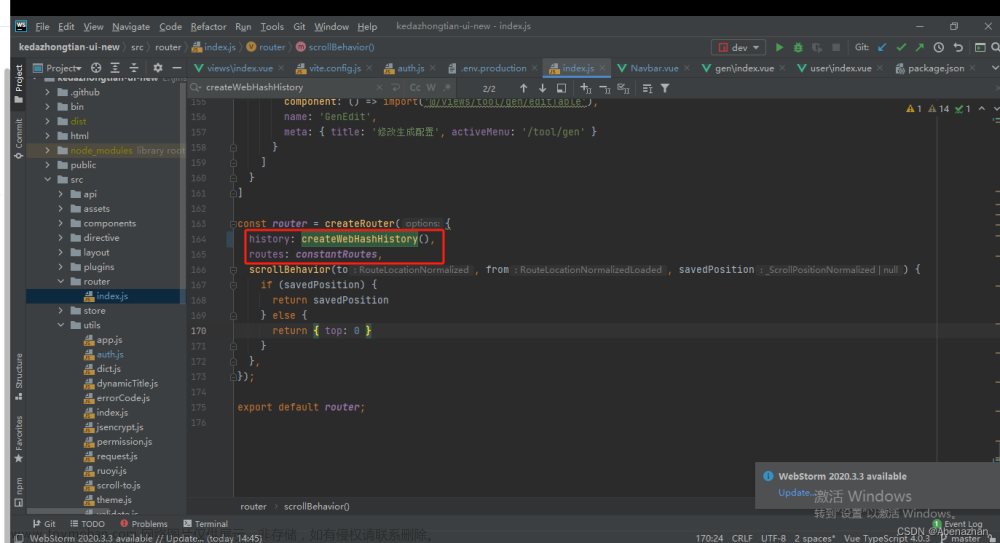This screenshot has height=543, width=1000.
Task: Hide the Project panel with the minus icon
Action: pos(177,68)
